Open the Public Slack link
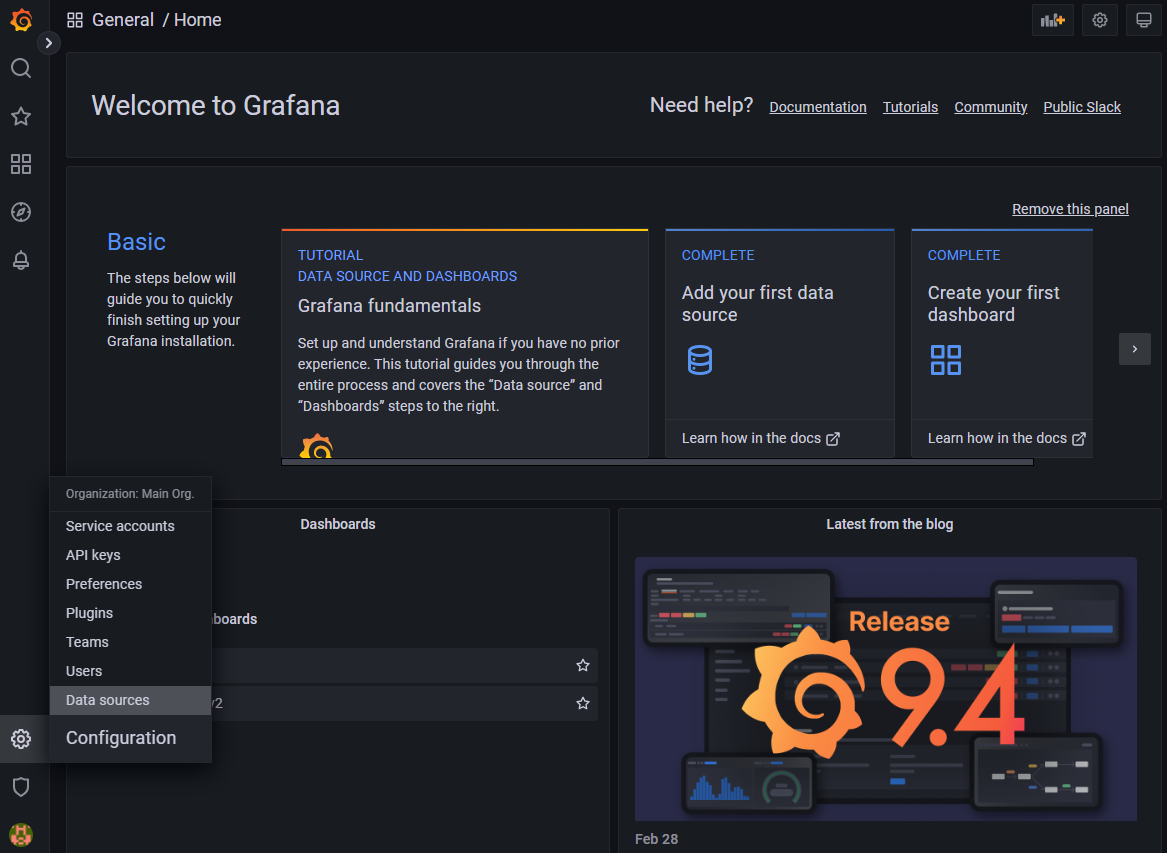The image size is (1167, 853). (1081, 107)
